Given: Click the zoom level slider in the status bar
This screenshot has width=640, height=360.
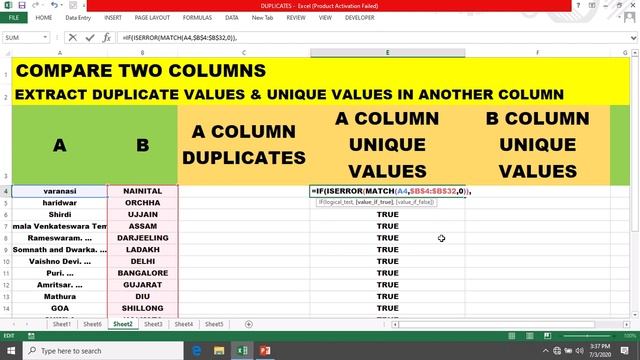Looking at the screenshot, I should [x=587, y=336].
